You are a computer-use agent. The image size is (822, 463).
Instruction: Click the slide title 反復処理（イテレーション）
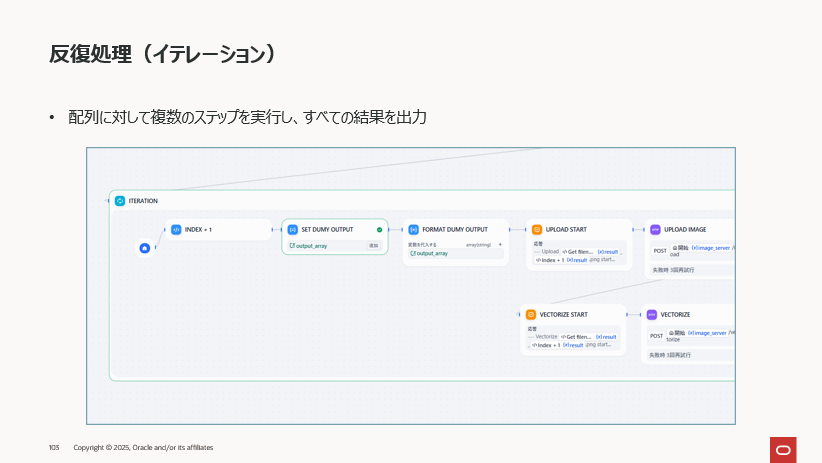tap(163, 54)
